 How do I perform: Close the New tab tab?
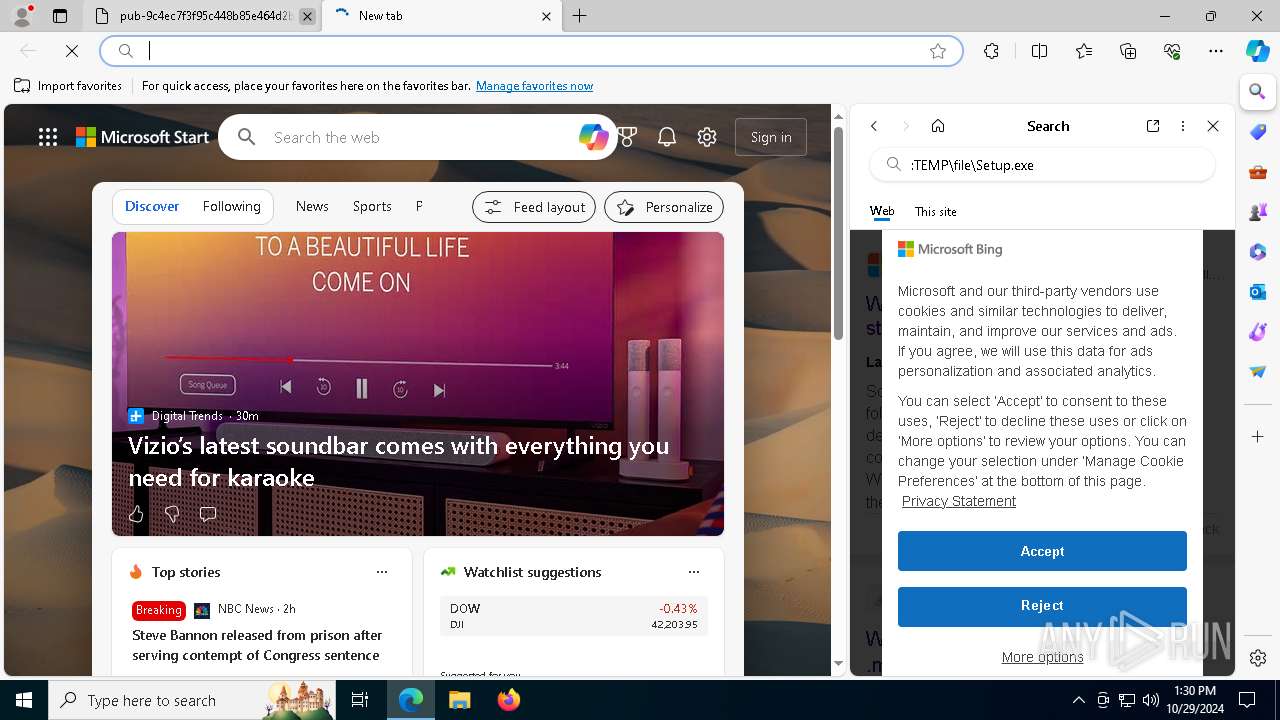[x=547, y=16]
